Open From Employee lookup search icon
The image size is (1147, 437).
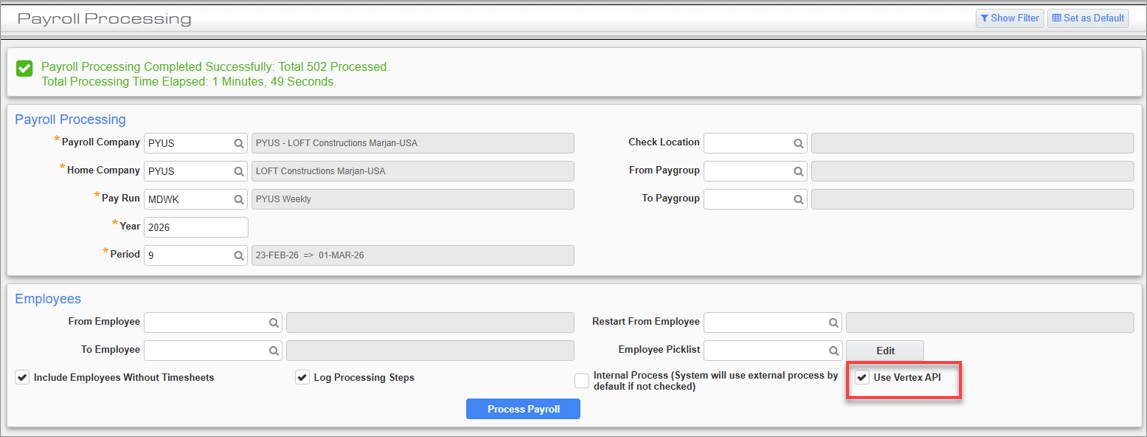pos(273,322)
